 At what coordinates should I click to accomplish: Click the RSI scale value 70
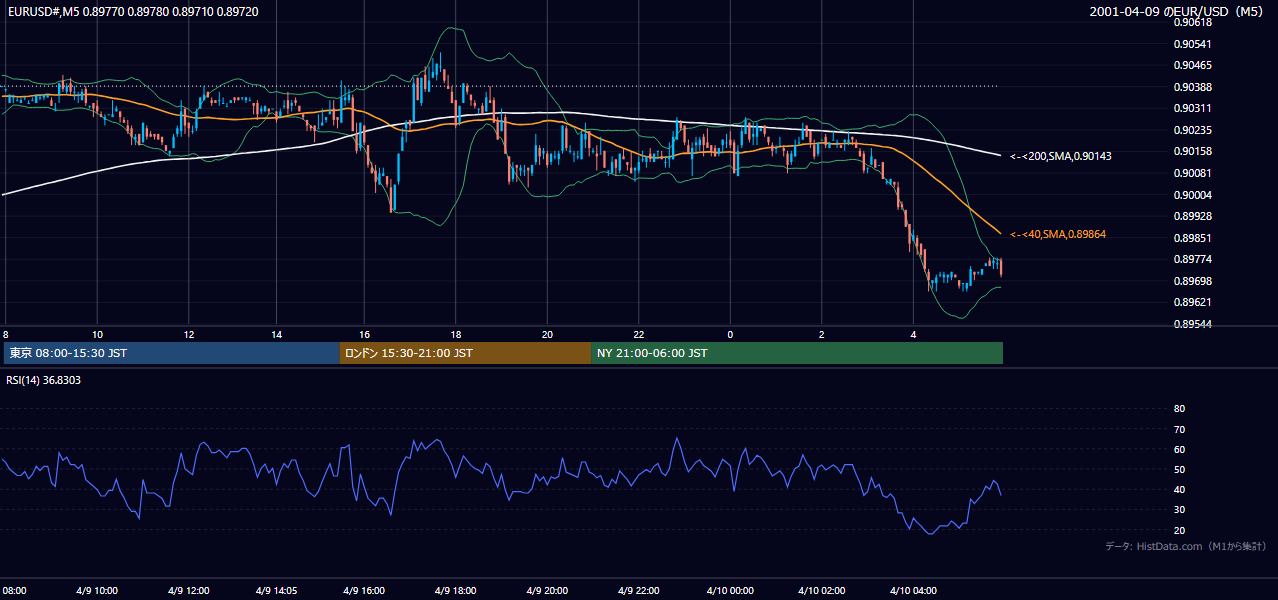click(1179, 429)
